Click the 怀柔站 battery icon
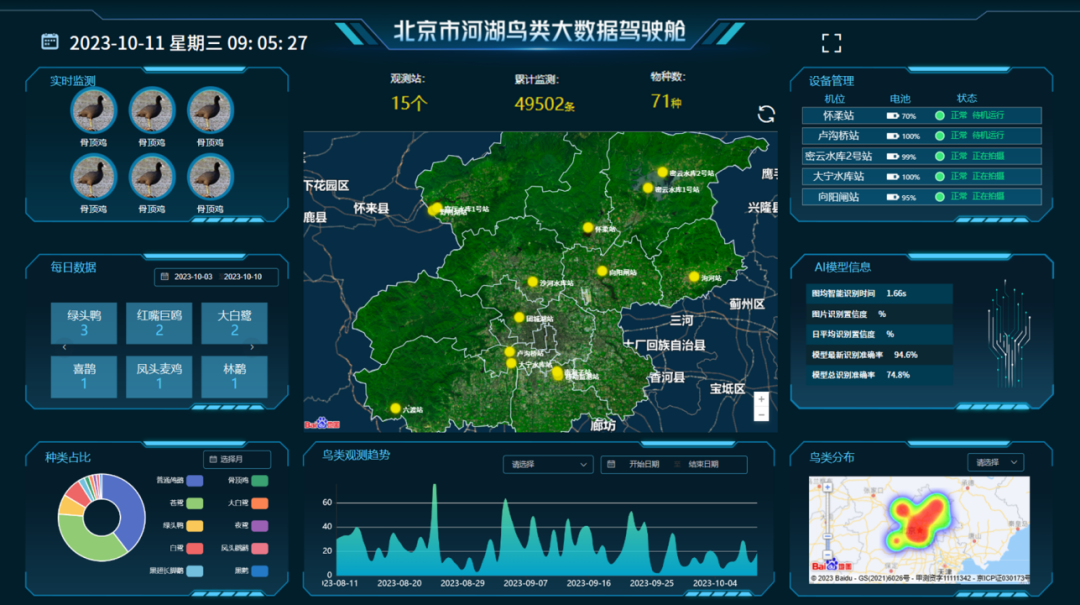This screenshot has width=1080, height=605. tap(892, 116)
